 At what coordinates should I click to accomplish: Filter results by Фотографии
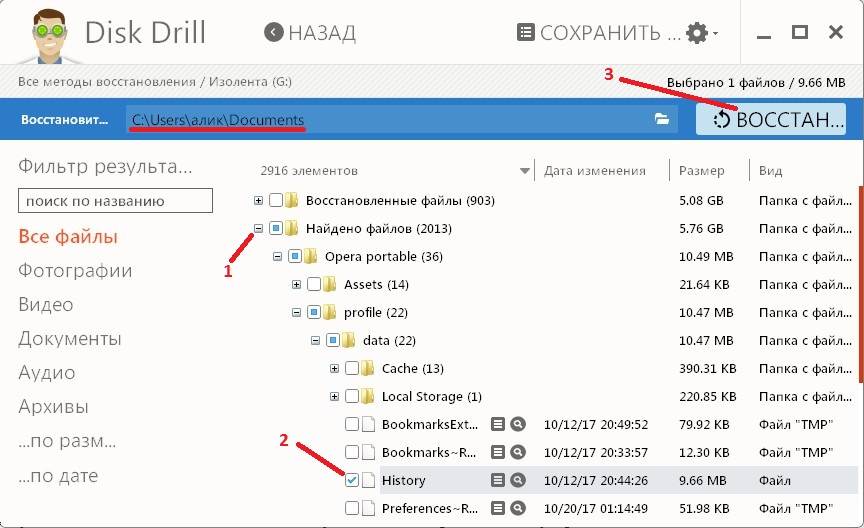(x=75, y=271)
